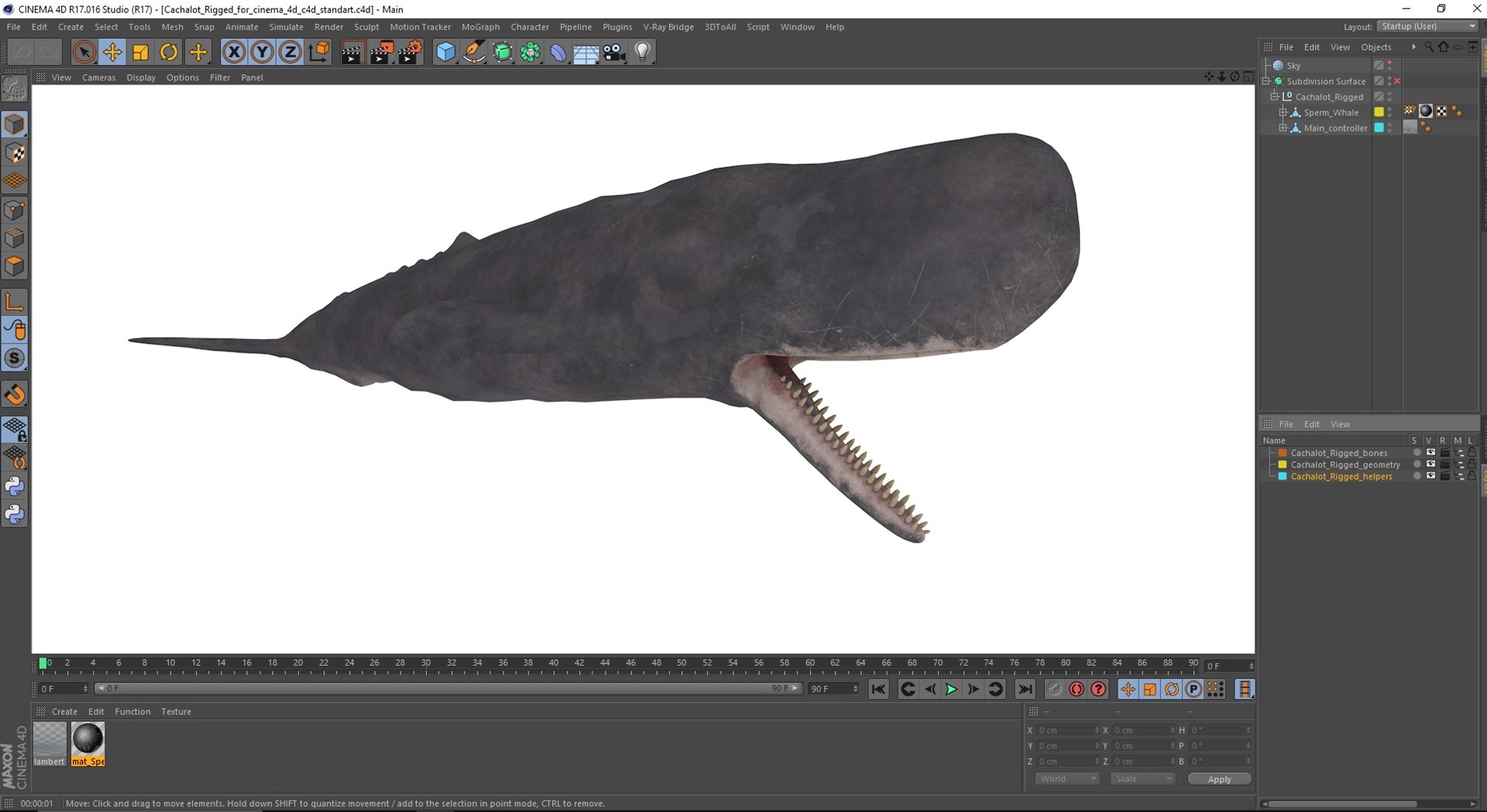Toggle Y axis lock
Viewport: 1487px width, 812px height.
point(262,53)
